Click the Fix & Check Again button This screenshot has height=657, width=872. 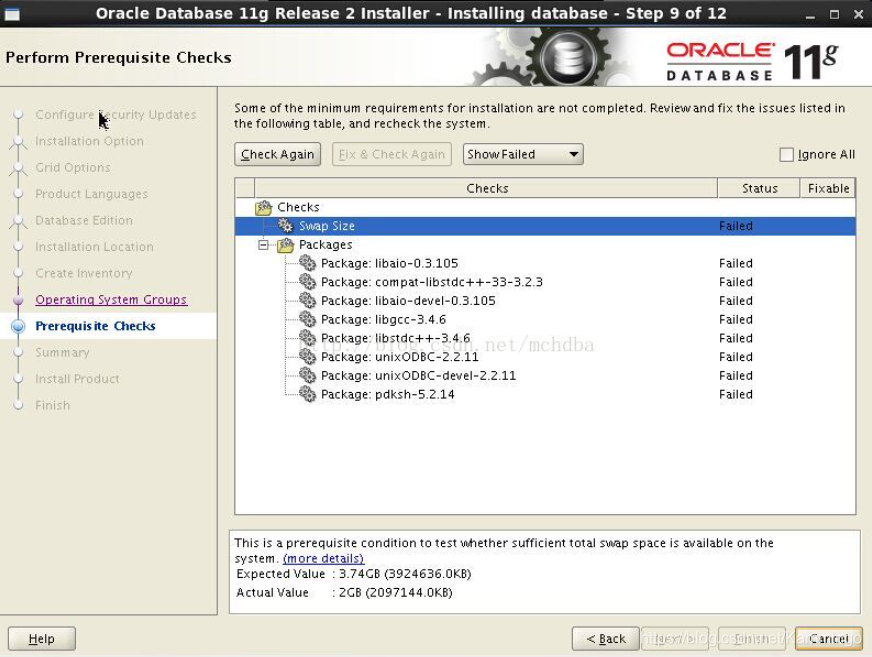click(392, 154)
